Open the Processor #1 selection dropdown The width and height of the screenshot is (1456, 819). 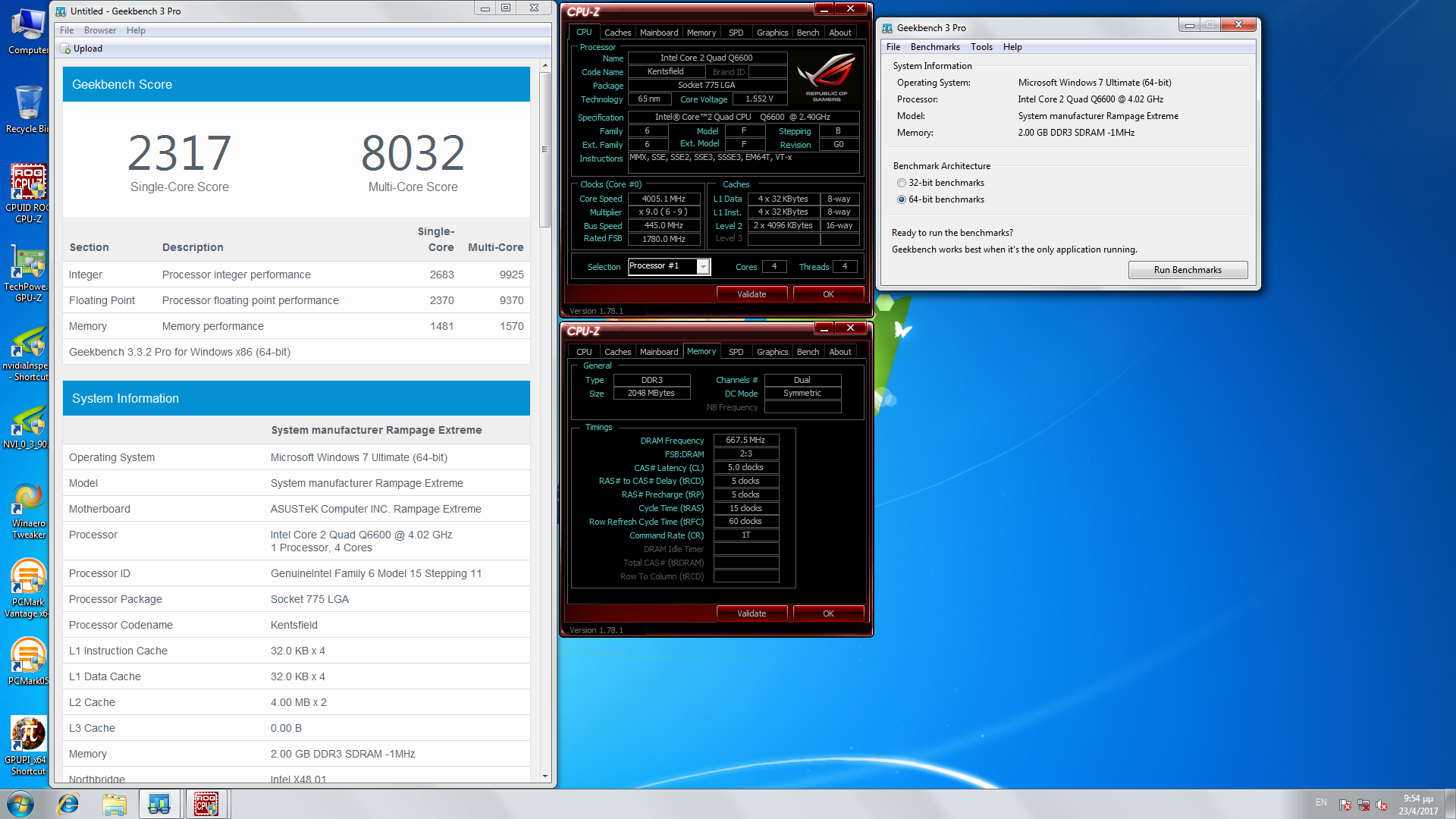tap(703, 267)
